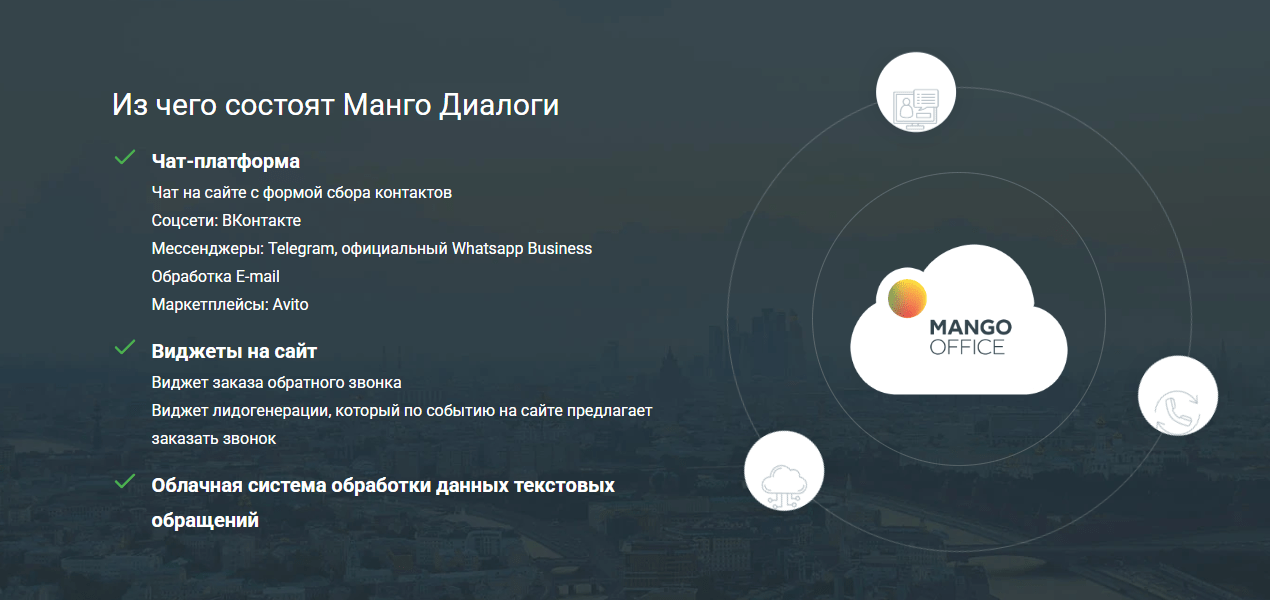Click the cloud network icon on the orbit's bottom
1270x600 pixels.
tap(784, 471)
